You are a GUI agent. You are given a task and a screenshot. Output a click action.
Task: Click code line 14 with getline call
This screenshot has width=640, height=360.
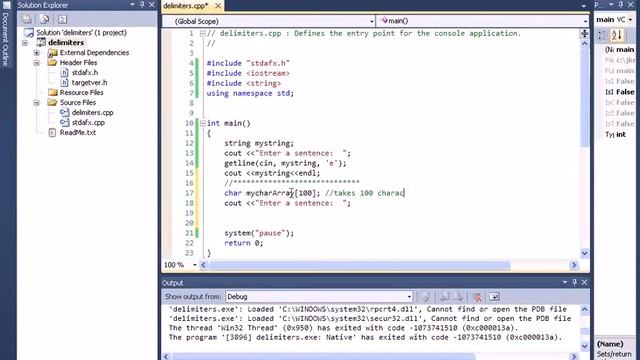click(285, 163)
